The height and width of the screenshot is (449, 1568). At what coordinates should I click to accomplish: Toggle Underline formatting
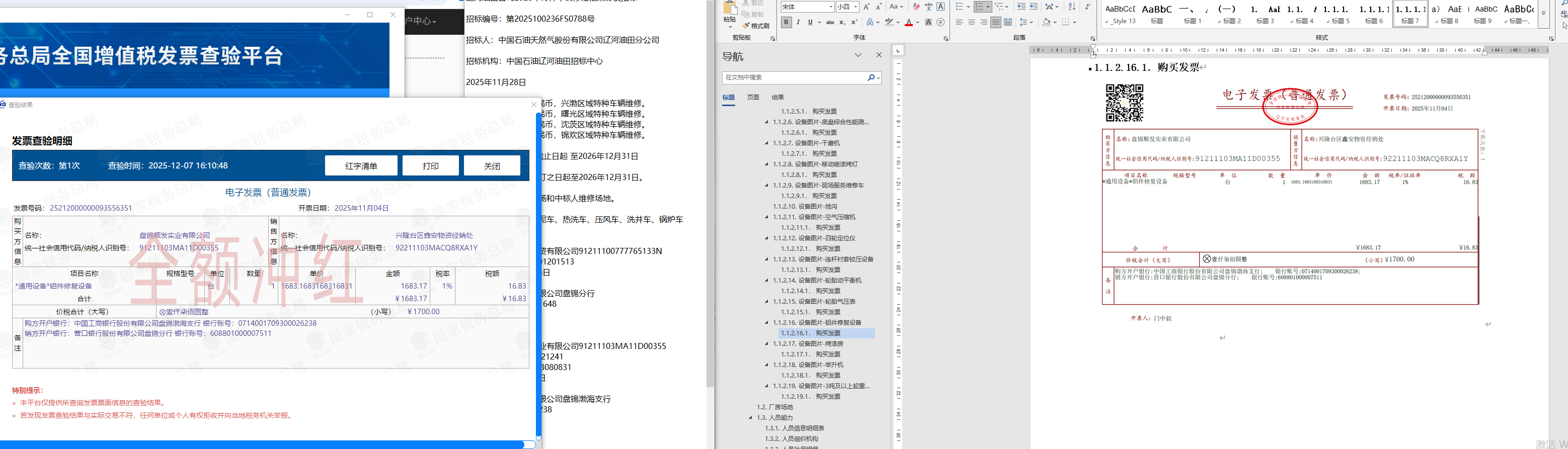pyautogui.click(x=810, y=22)
